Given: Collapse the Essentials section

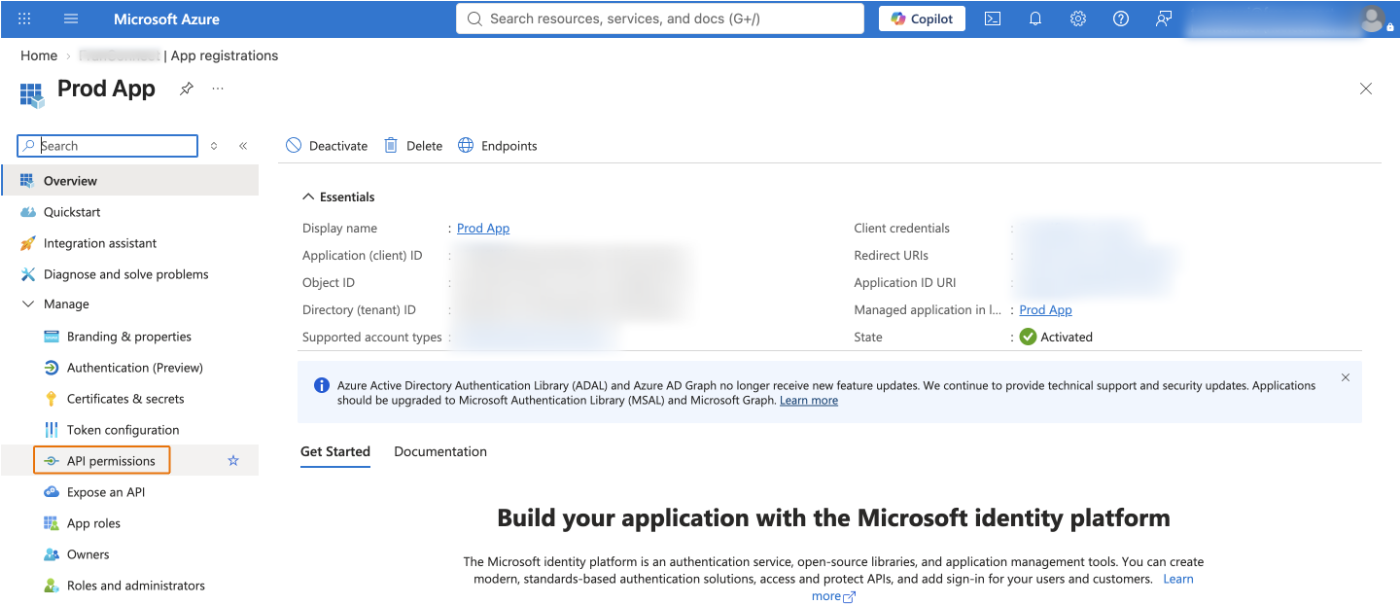Looking at the screenshot, I should point(339,197).
